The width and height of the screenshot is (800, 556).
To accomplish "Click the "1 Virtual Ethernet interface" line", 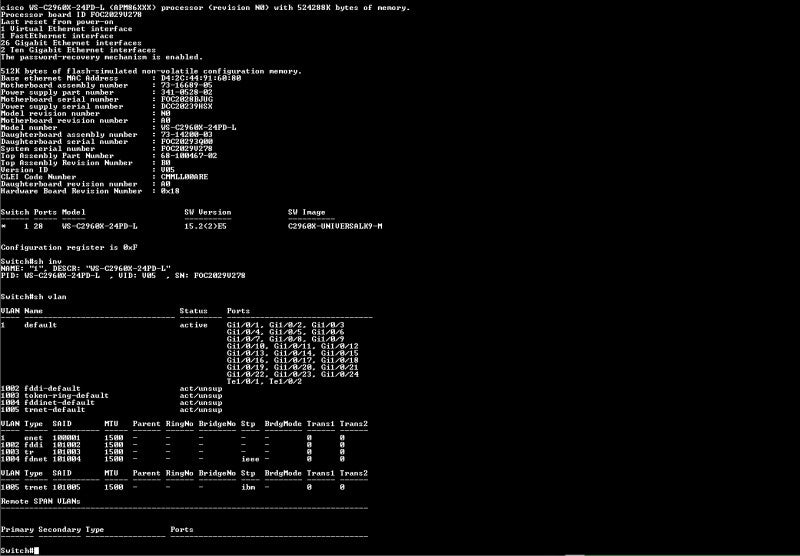I will pos(66,29).
